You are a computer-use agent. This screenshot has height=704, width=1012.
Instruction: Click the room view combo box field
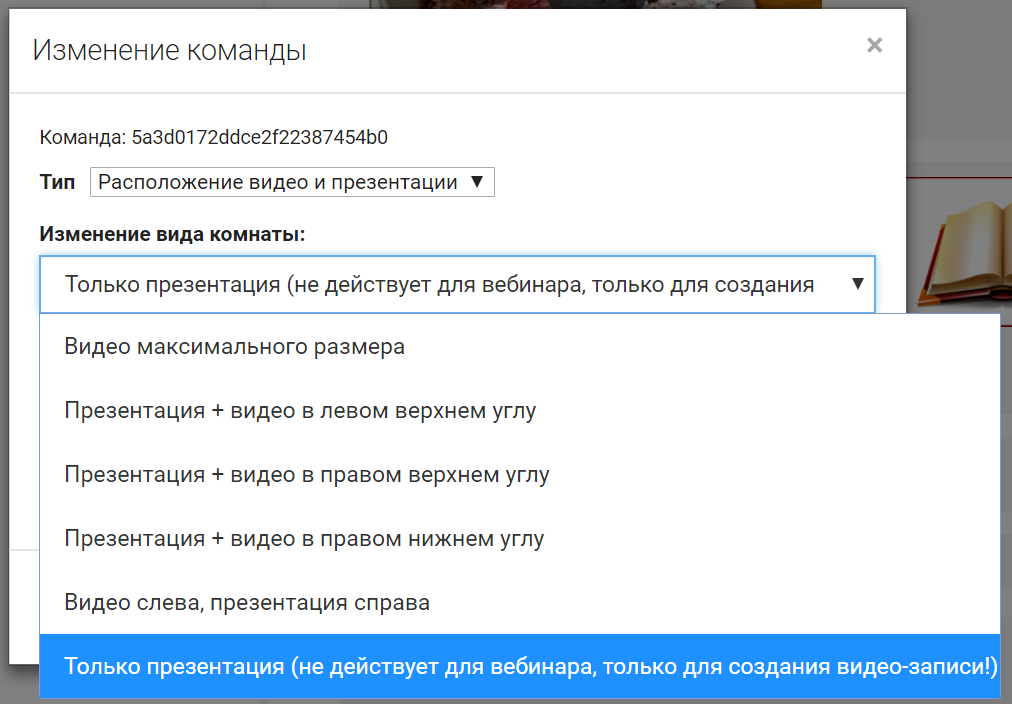pos(440,284)
